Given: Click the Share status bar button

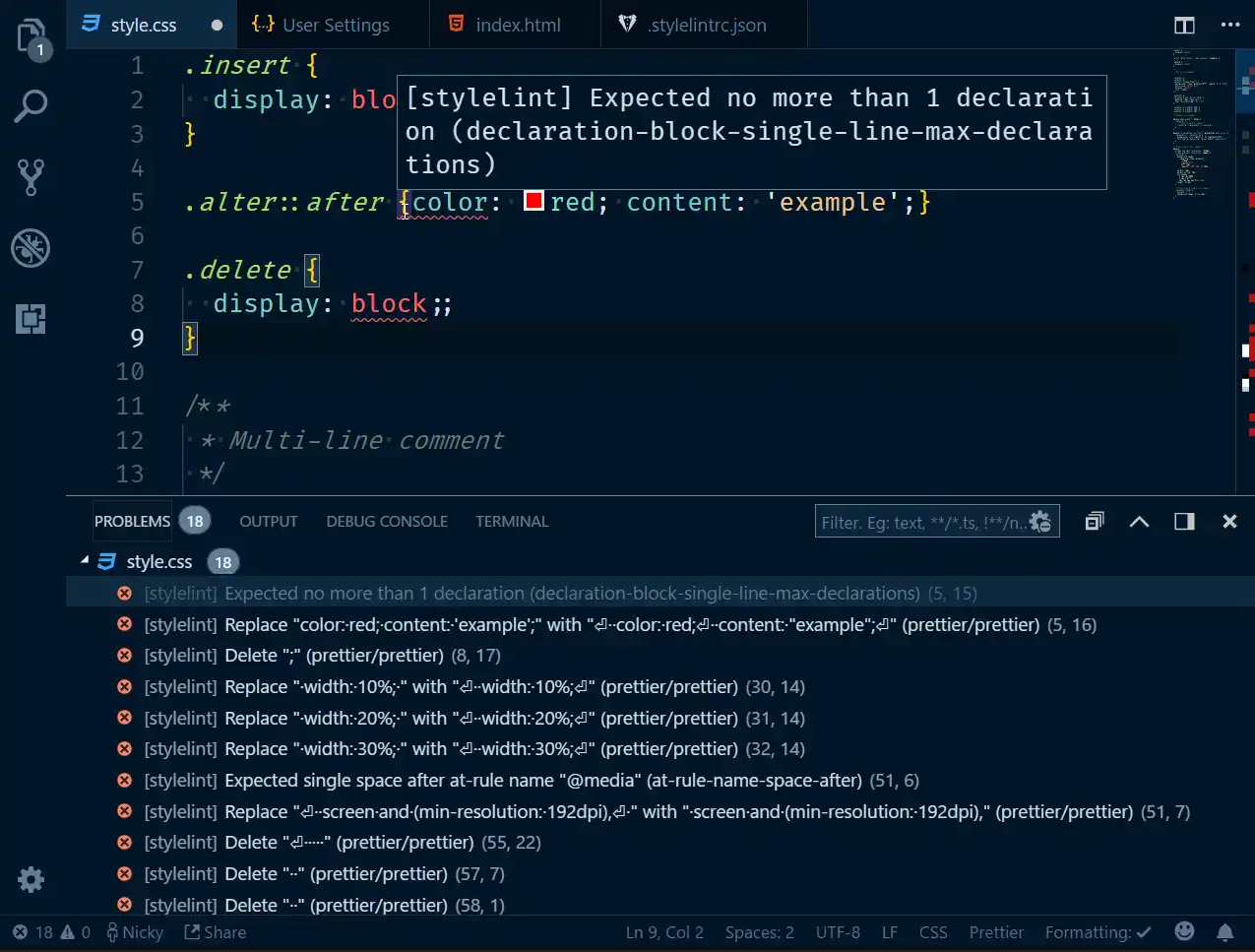Looking at the screenshot, I should (x=216, y=932).
